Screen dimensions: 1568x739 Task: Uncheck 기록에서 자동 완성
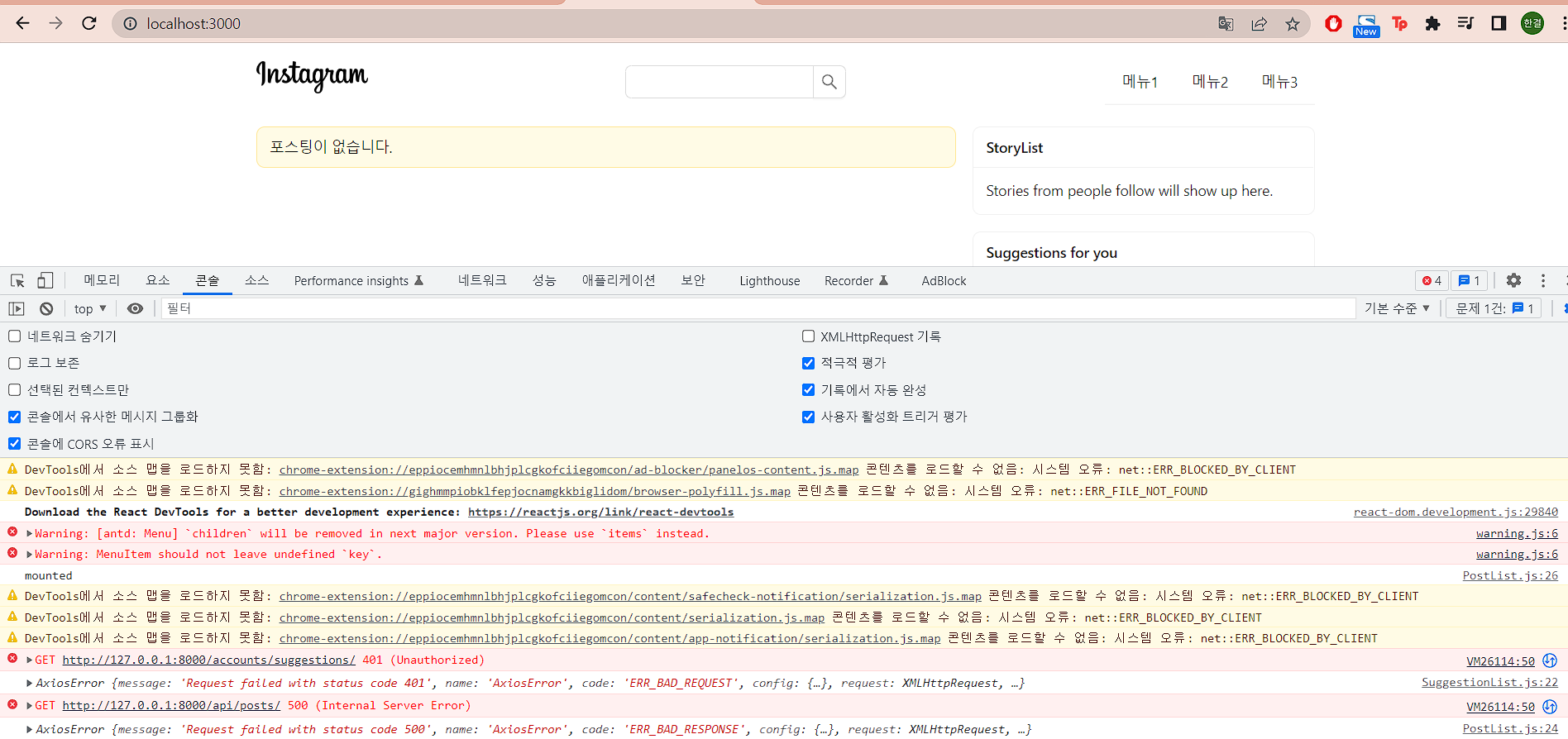click(x=809, y=390)
